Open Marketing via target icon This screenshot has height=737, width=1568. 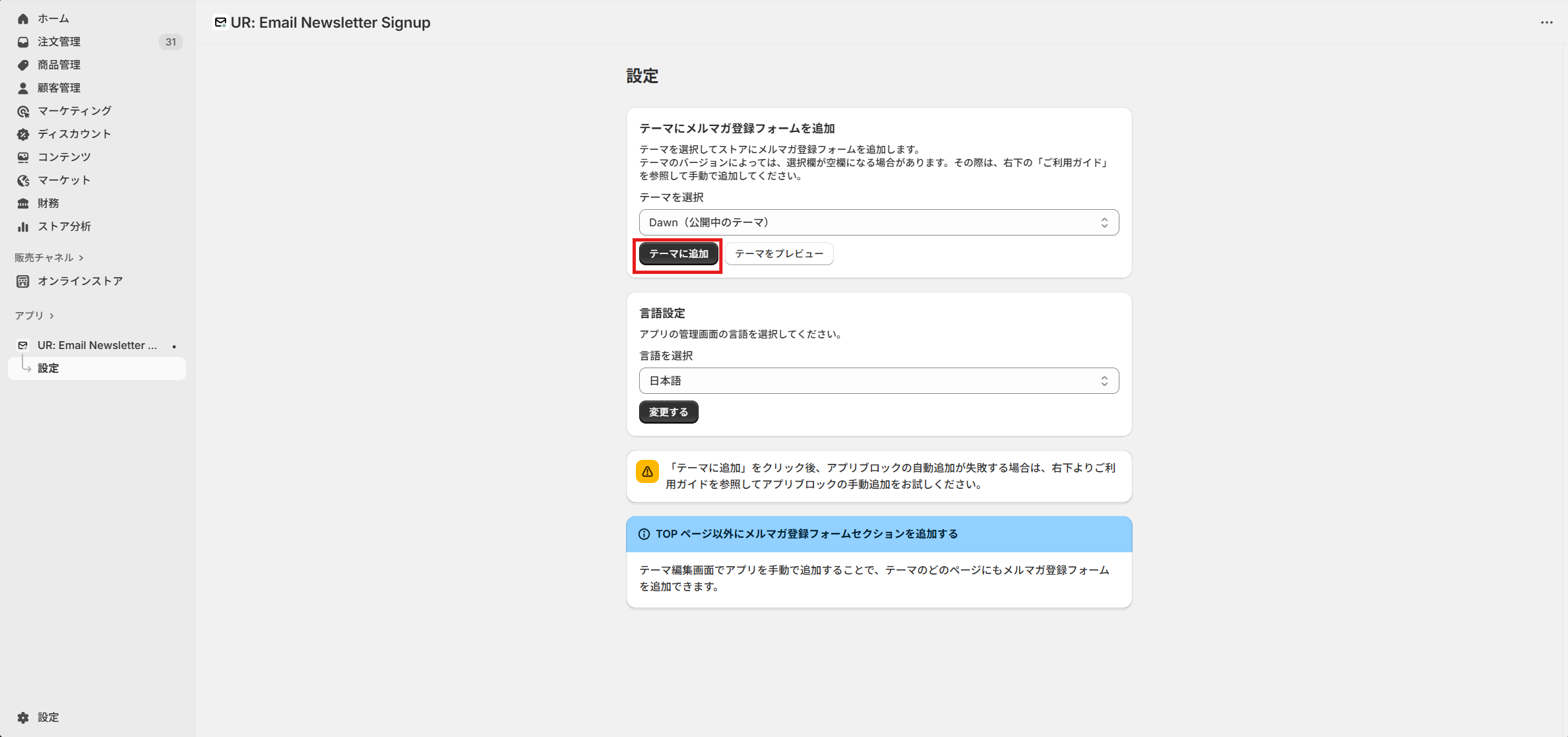tap(23, 111)
